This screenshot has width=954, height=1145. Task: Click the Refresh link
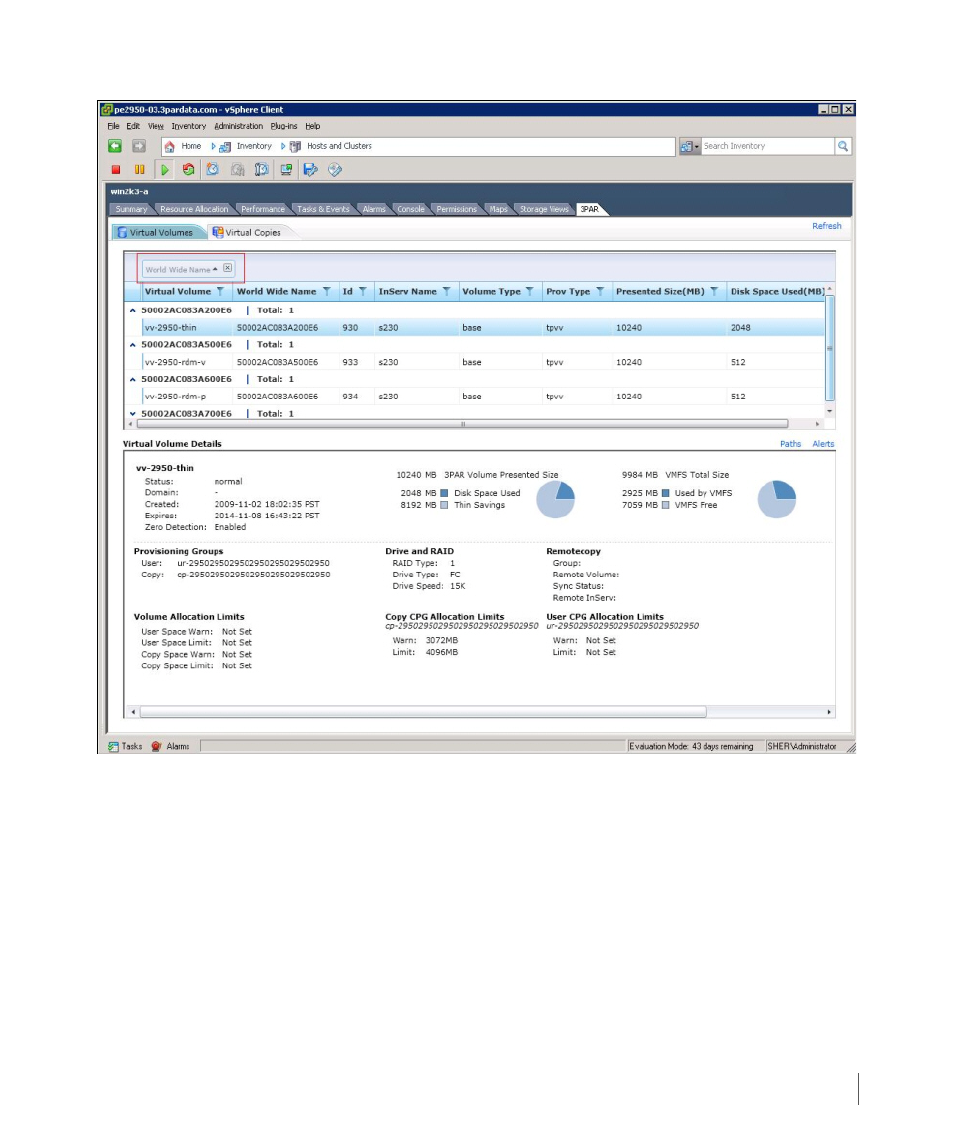pyautogui.click(x=827, y=226)
